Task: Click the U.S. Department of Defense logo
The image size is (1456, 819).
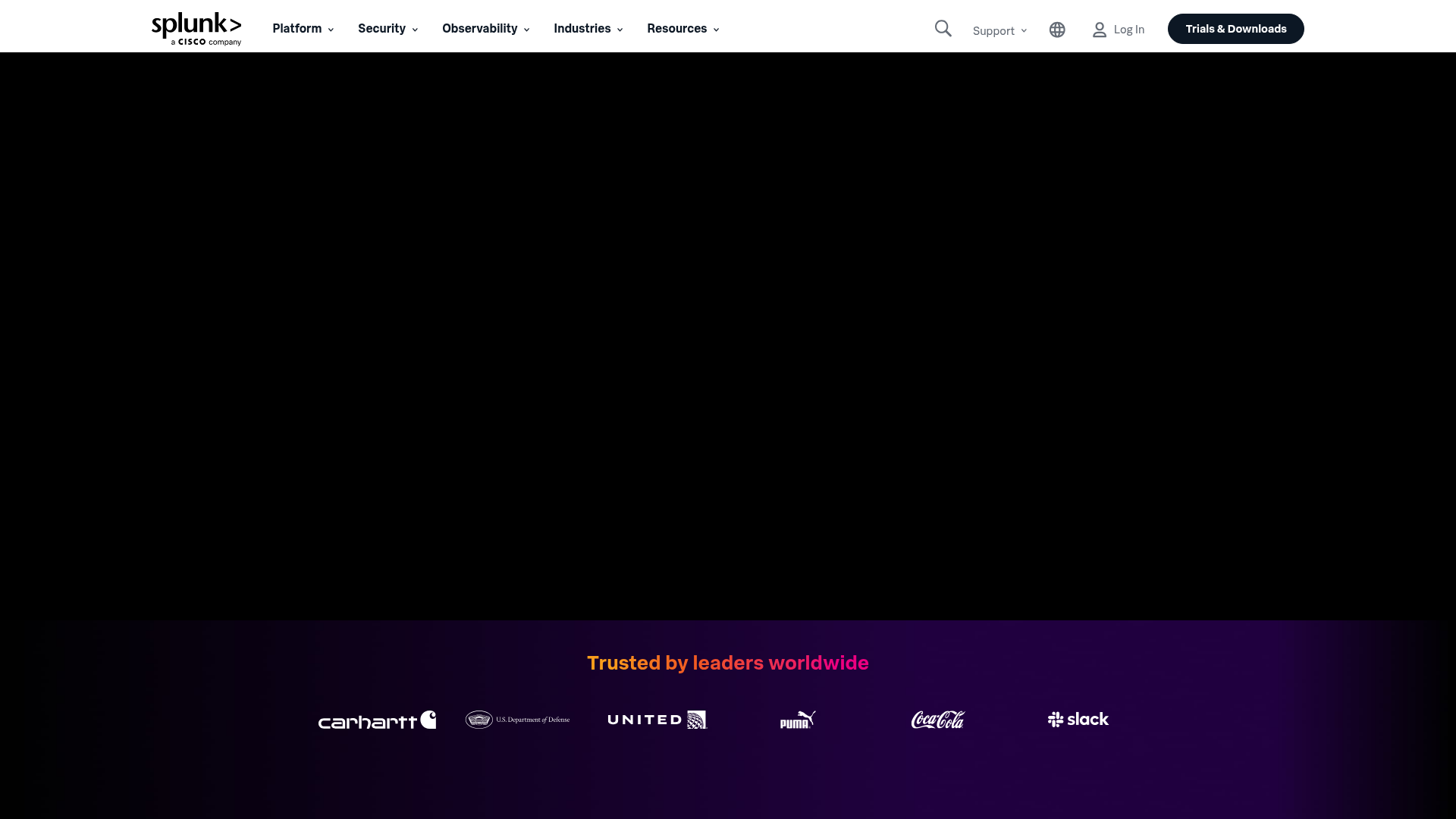Action: [x=517, y=720]
